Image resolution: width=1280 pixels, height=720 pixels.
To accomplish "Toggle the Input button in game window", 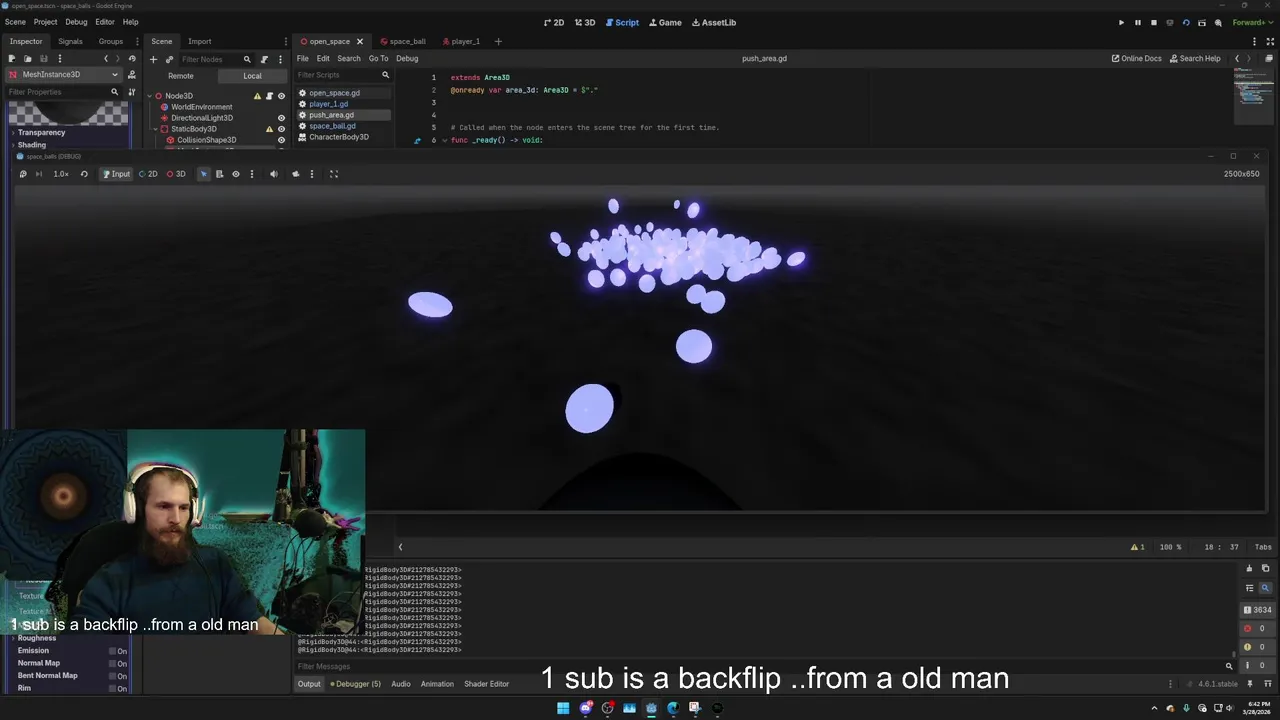I will [116, 174].
